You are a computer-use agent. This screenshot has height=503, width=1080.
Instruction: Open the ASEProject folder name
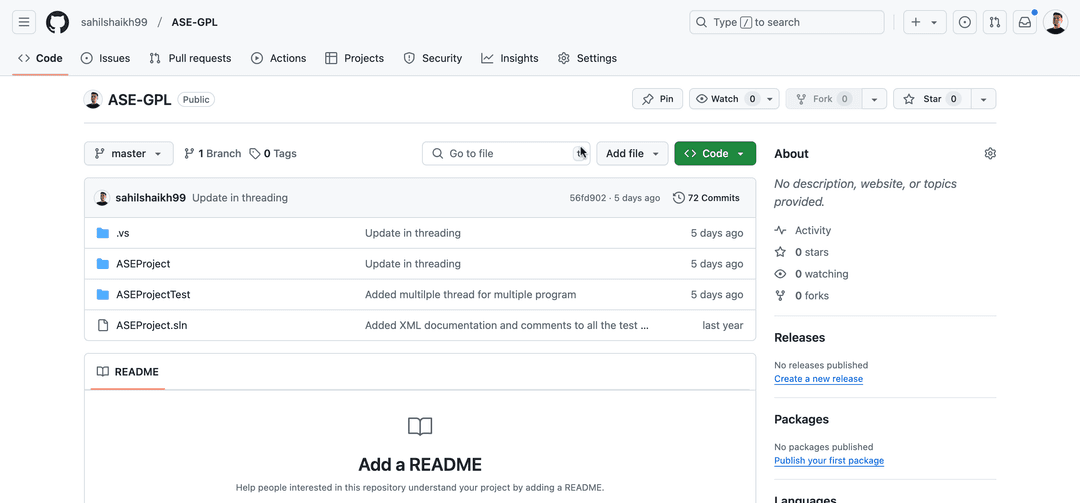(x=143, y=264)
